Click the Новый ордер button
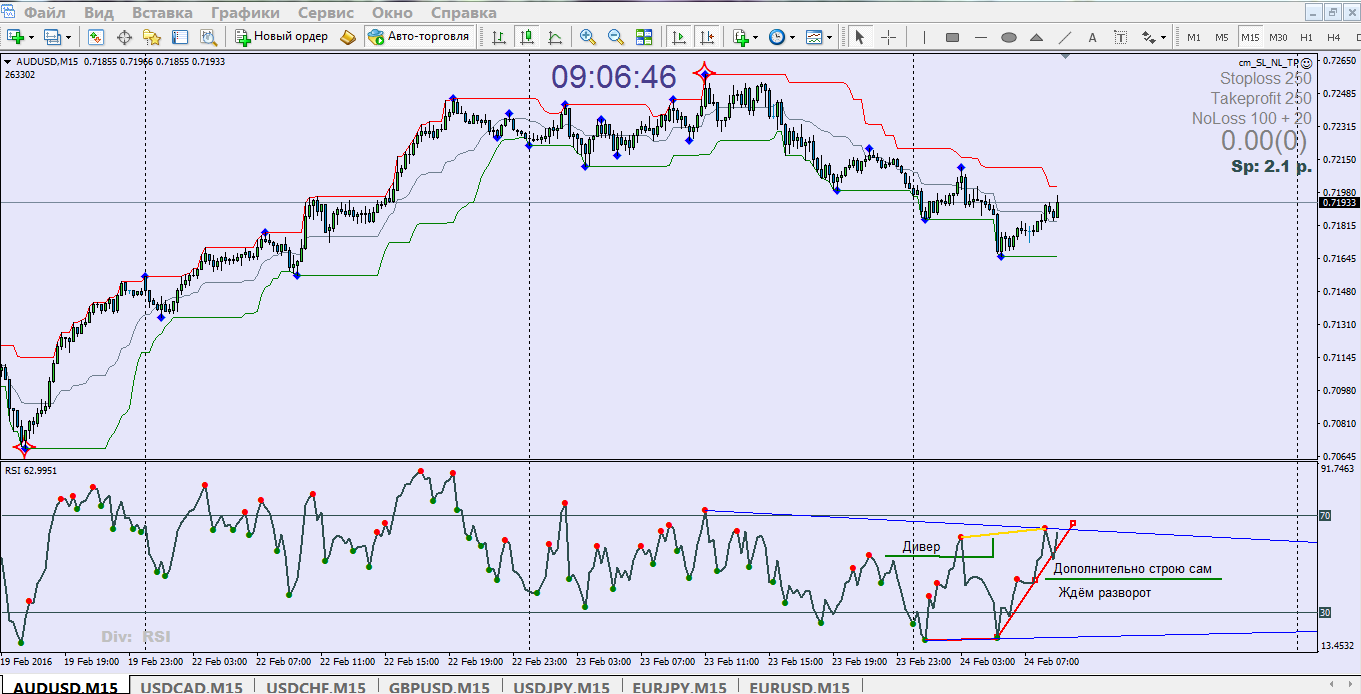The image size is (1361, 694). point(281,37)
